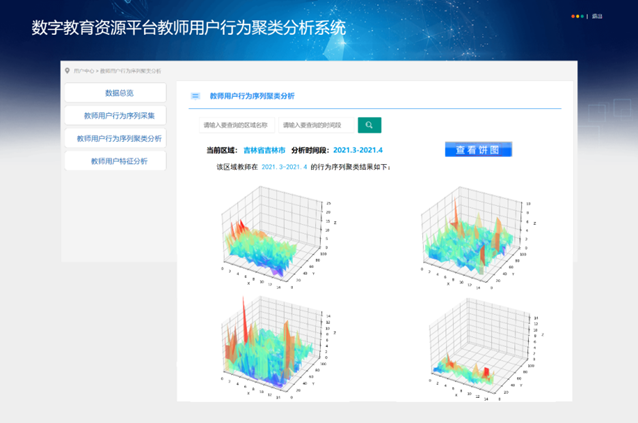Focus the region name search input
The image size is (638, 423).
(x=236, y=125)
